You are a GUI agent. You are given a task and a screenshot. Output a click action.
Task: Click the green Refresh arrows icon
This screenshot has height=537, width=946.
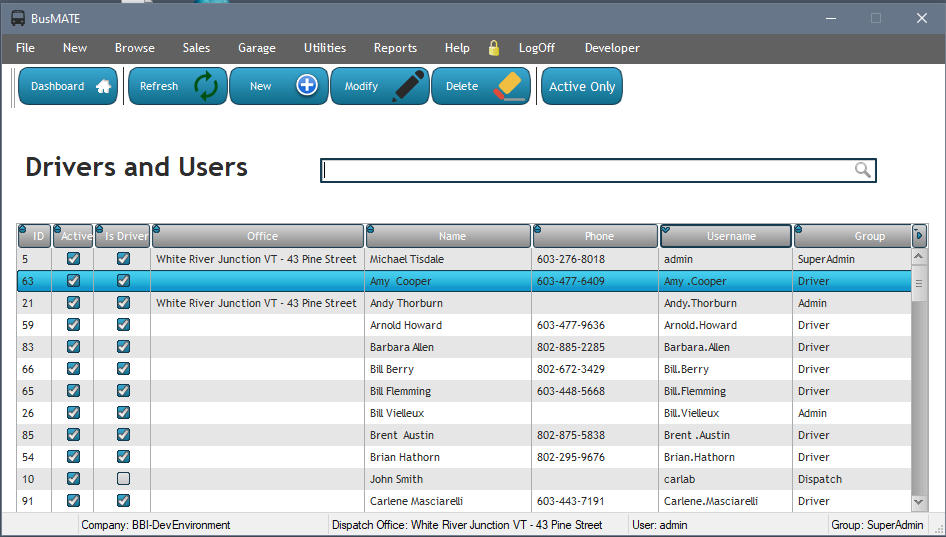coord(206,86)
